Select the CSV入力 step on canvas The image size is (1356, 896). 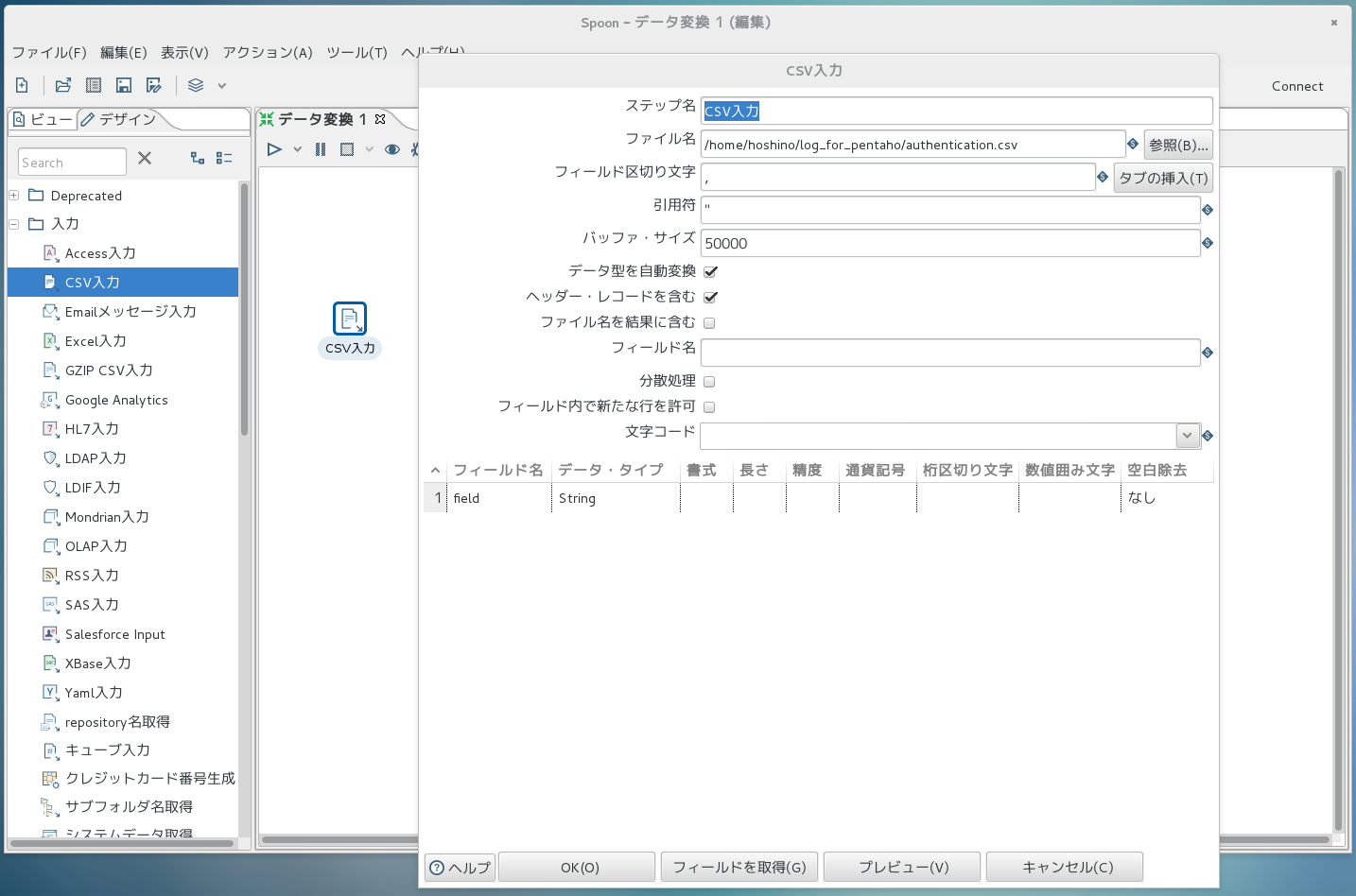pyautogui.click(x=350, y=319)
